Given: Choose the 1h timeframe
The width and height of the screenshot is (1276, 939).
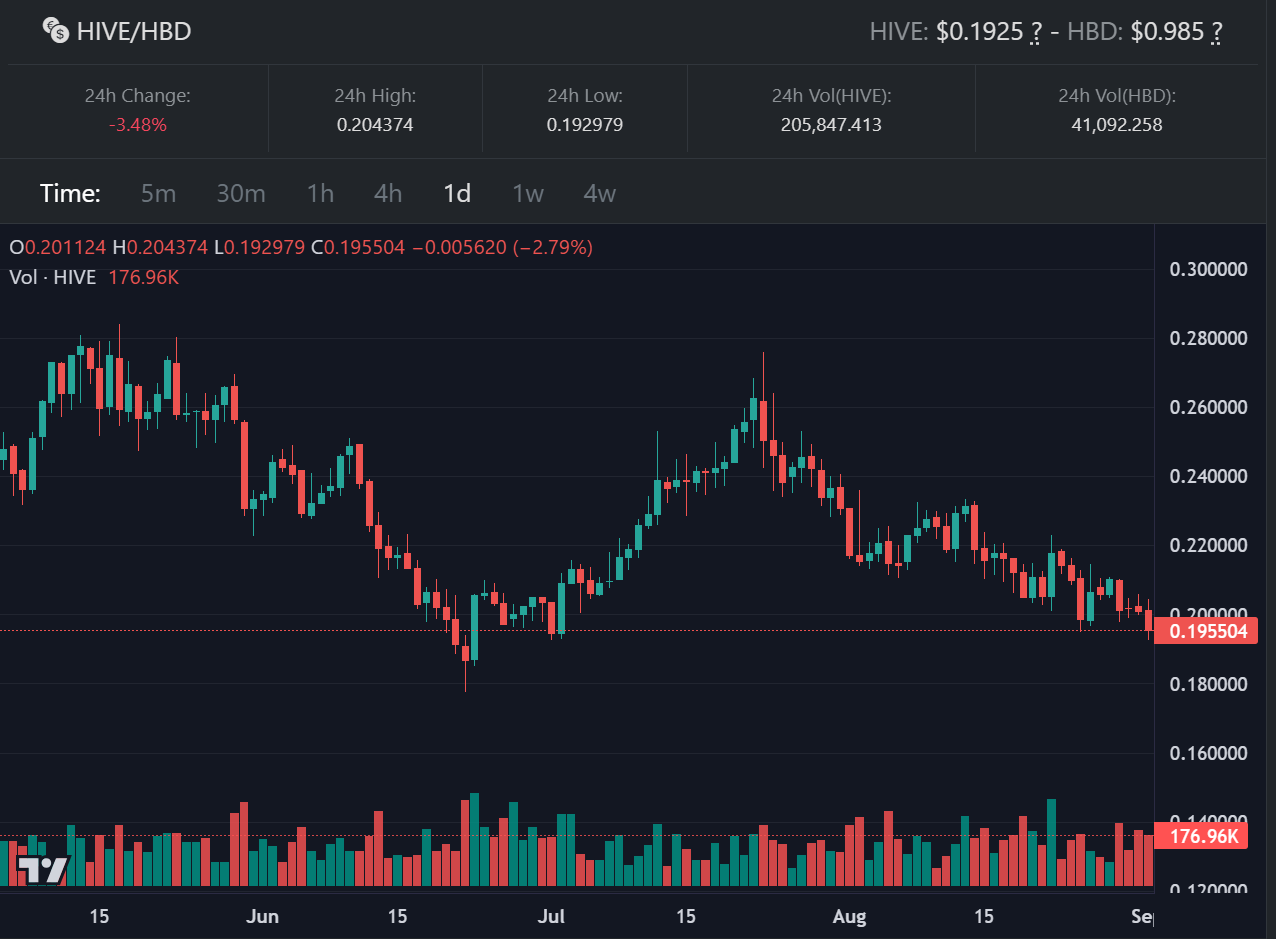Looking at the screenshot, I should tap(320, 193).
